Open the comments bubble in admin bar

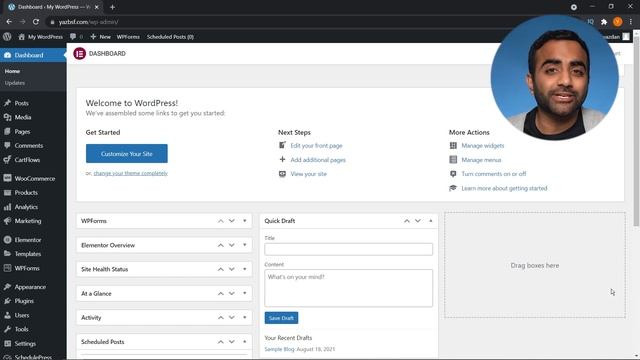point(73,37)
